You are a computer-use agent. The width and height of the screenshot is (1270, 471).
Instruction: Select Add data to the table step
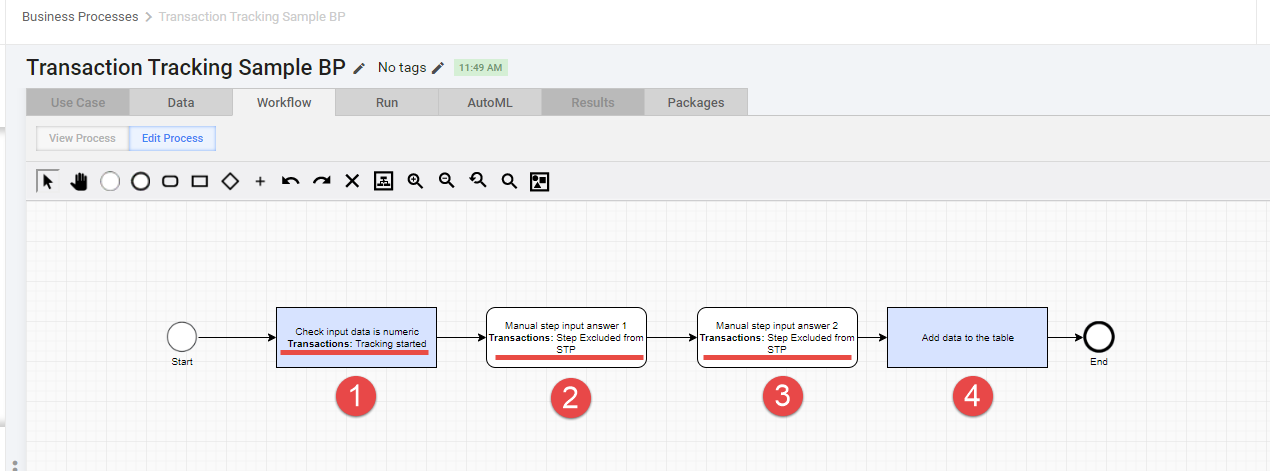(x=968, y=337)
